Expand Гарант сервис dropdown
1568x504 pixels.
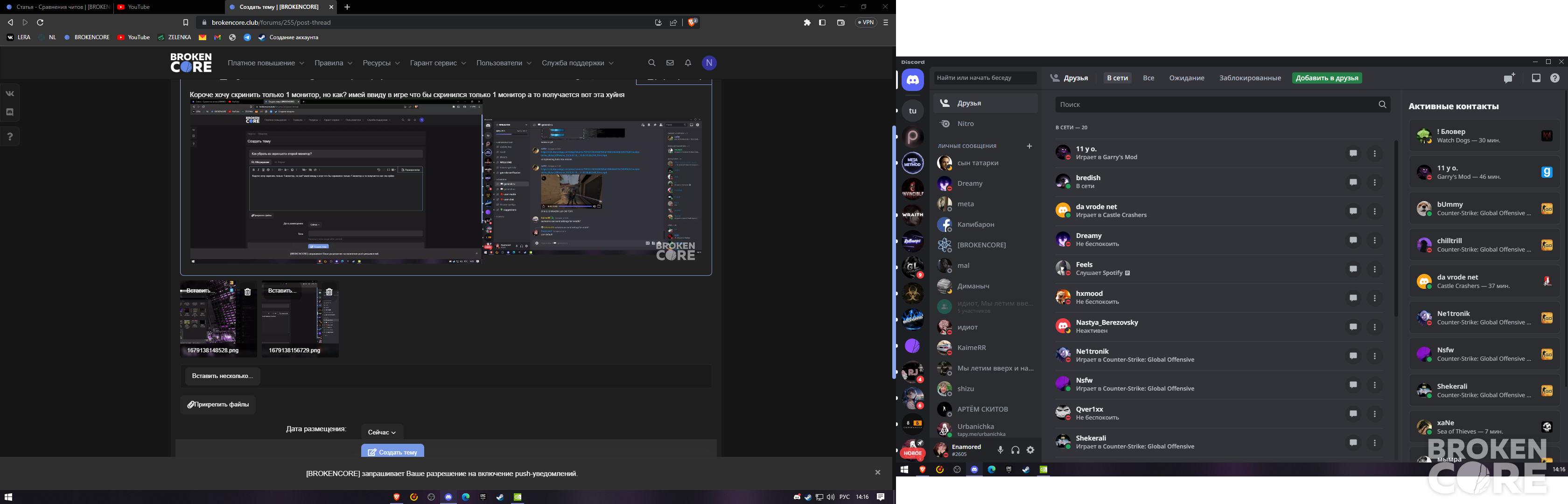(x=438, y=63)
